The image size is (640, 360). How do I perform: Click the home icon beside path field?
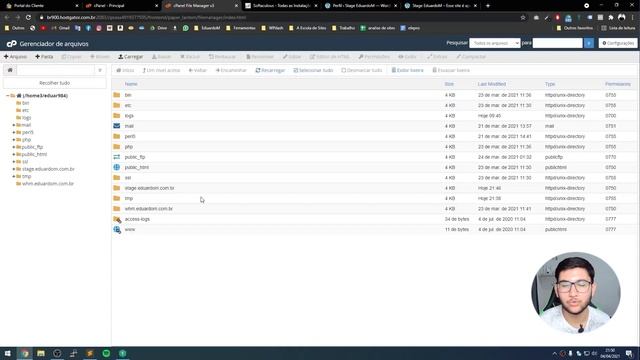pos(10,70)
